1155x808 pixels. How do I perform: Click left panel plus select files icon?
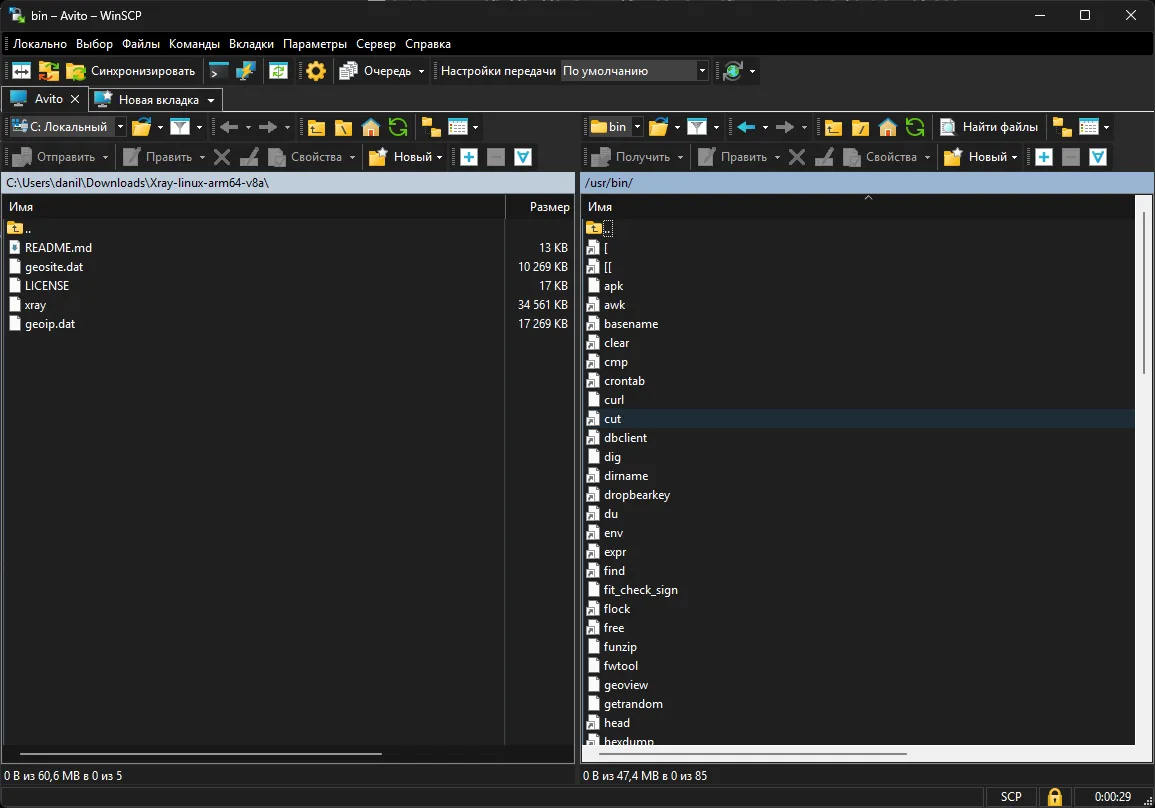469,156
